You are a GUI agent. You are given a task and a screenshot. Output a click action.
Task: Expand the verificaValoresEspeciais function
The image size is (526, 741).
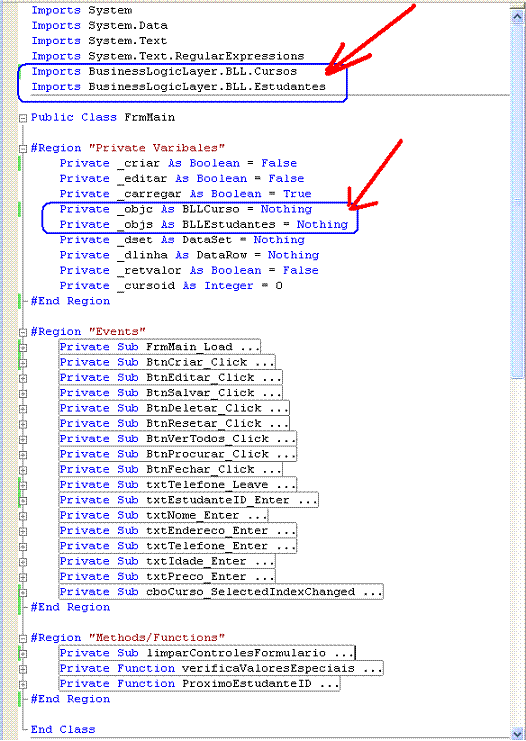23,669
